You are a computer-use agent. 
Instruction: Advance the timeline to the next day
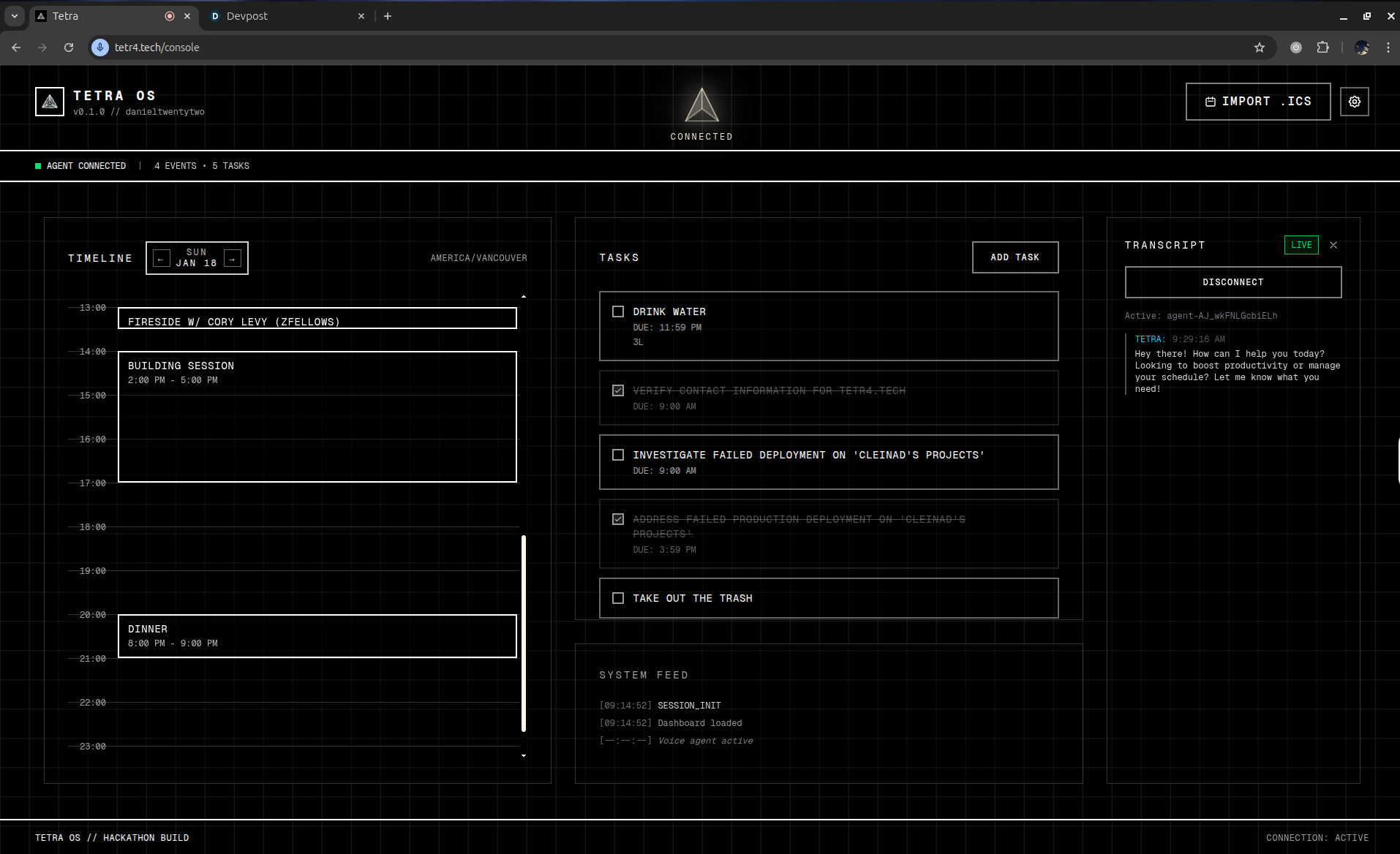pos(233,258)
